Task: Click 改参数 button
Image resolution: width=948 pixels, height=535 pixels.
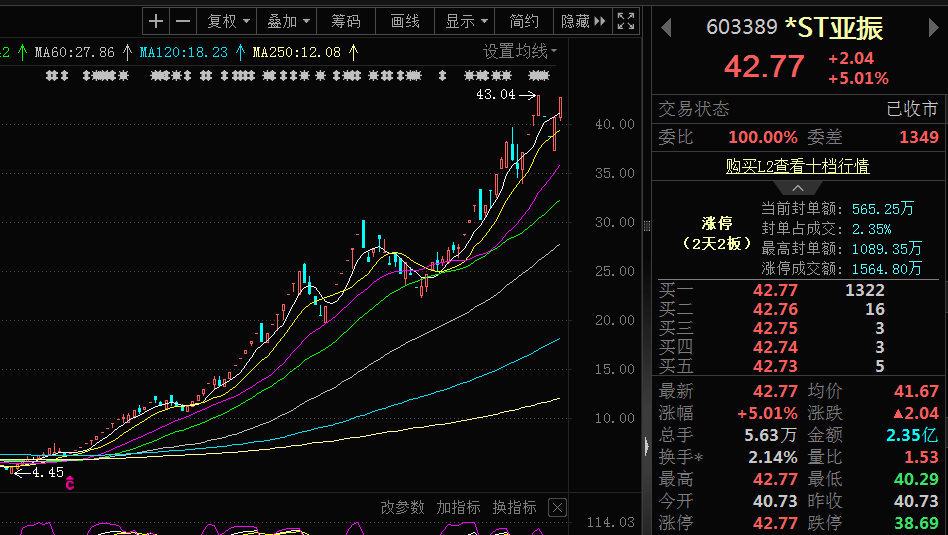Action: pos(403,507)
